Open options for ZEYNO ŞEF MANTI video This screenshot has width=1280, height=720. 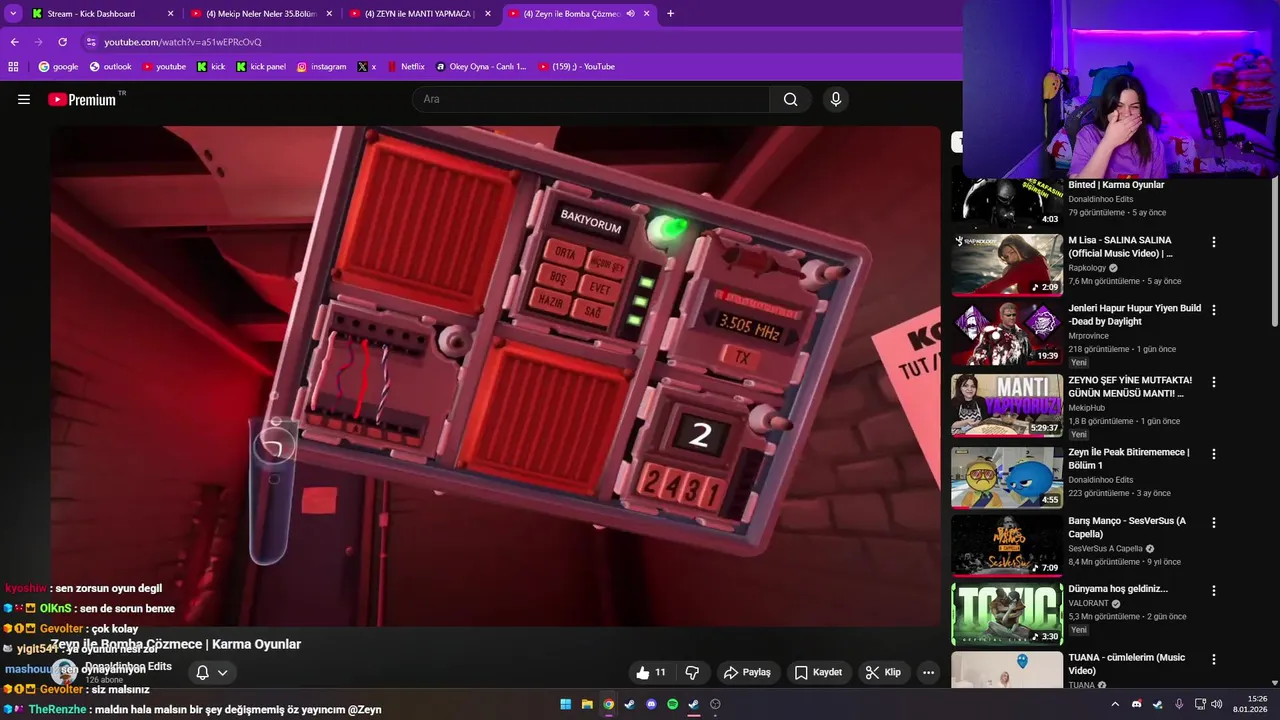click(1214, 382)
